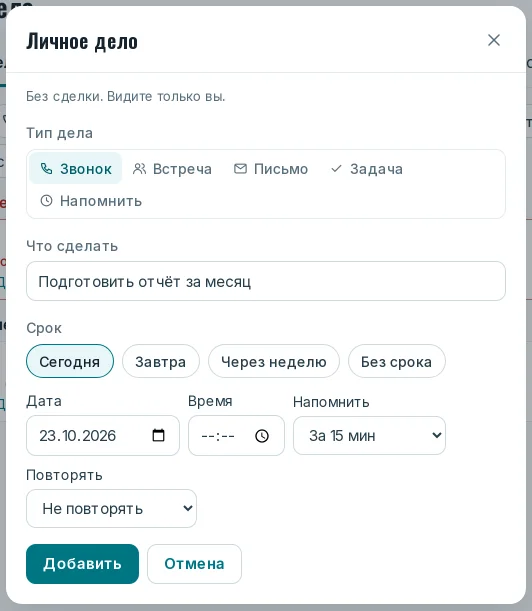The image size is (532, 611).
Task: Select the Встреча activity type
Action: click(172, 169)
